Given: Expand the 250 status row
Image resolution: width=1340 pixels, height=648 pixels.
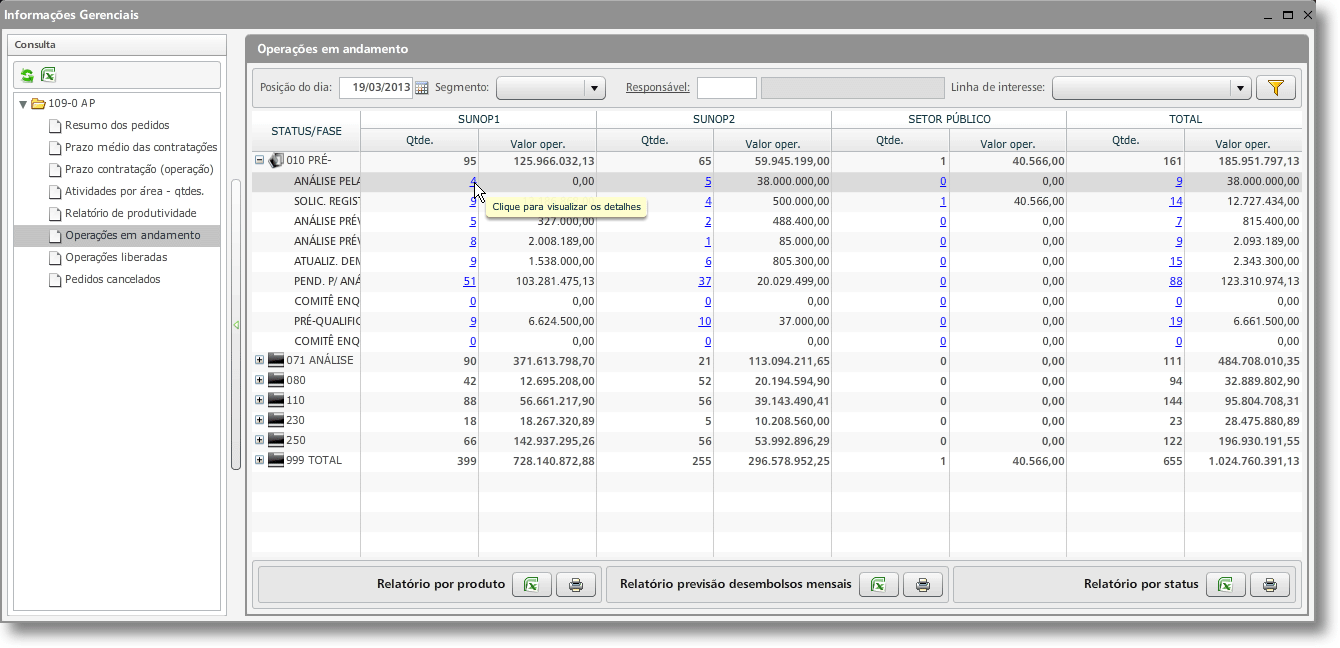Looking at the screenshot, I should [259, 440].
